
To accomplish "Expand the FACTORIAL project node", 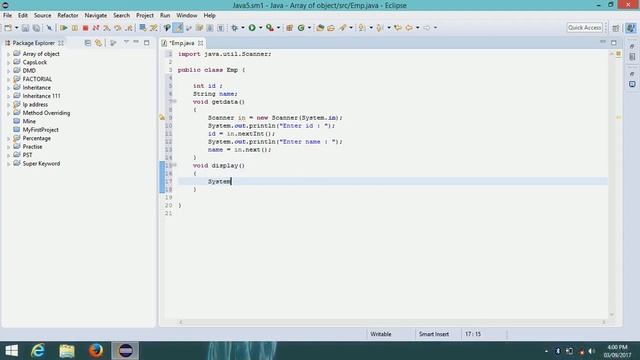I will (x=8, y=79).
